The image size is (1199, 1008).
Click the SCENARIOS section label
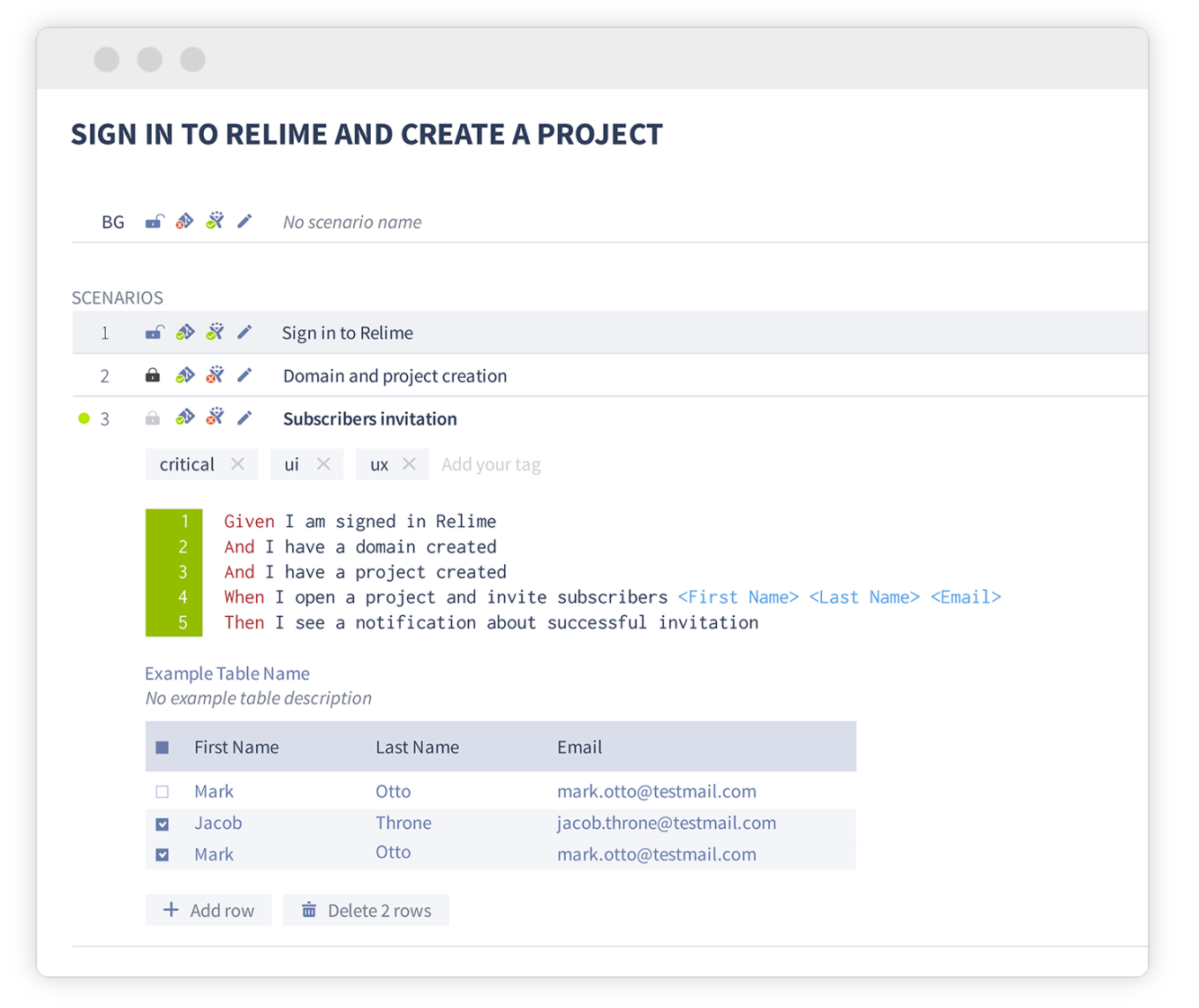coord(117,297)
